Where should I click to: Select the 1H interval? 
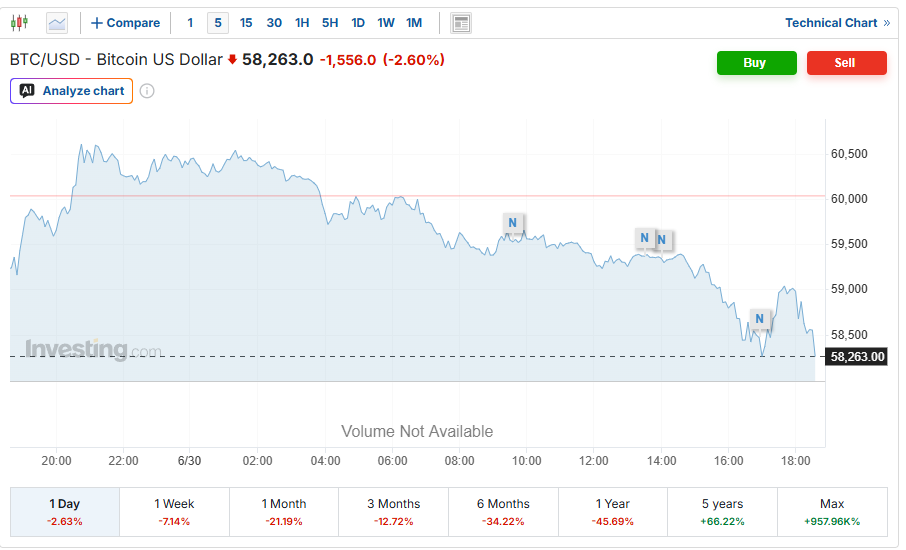tap(302, 23)
